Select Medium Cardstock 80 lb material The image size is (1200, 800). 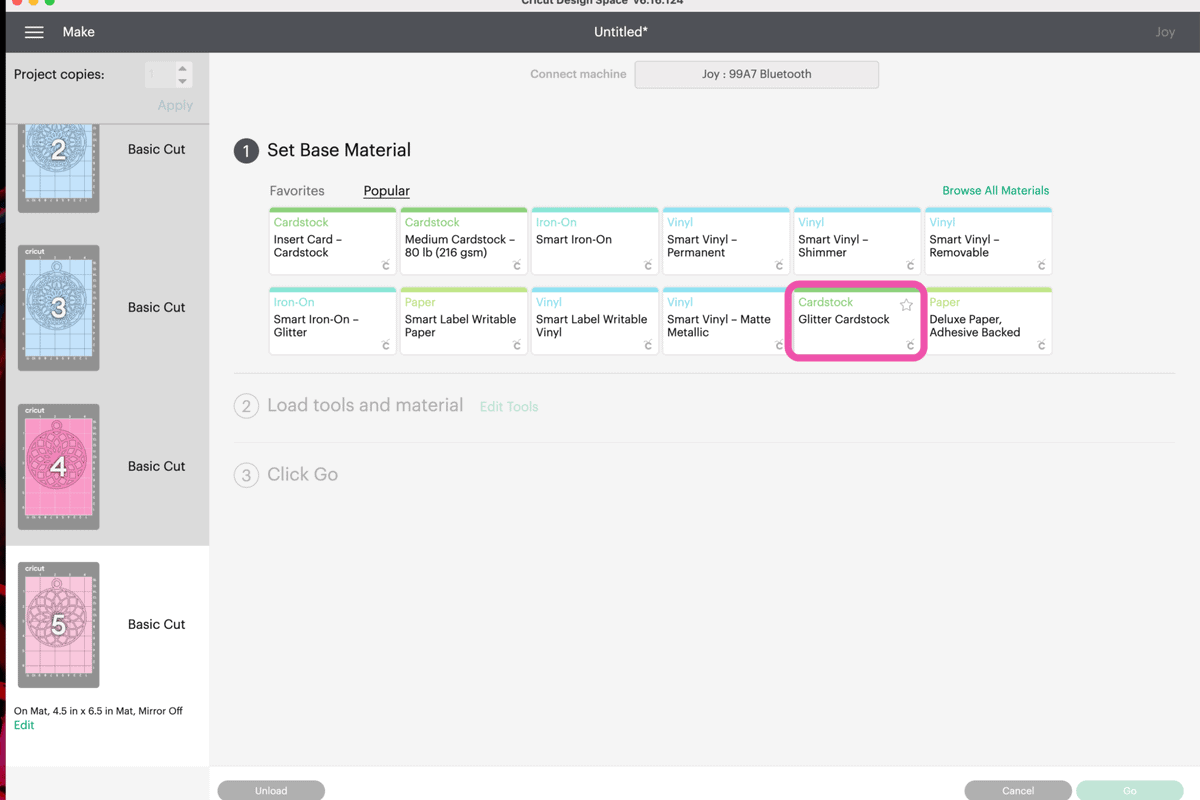(463, 241)
